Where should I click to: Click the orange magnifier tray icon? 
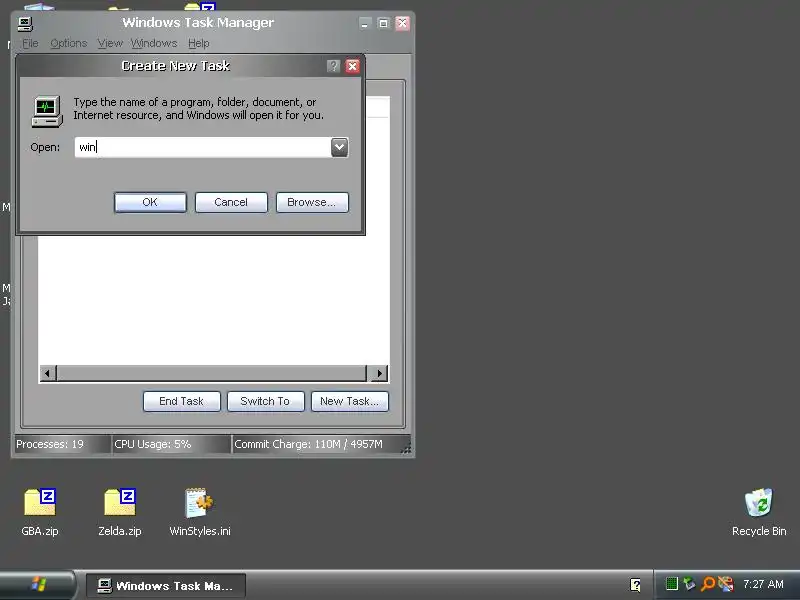click(708, 583)
